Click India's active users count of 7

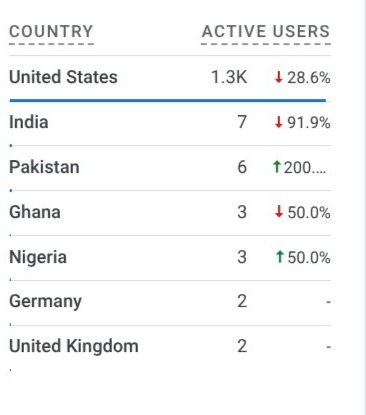(242, 122)
